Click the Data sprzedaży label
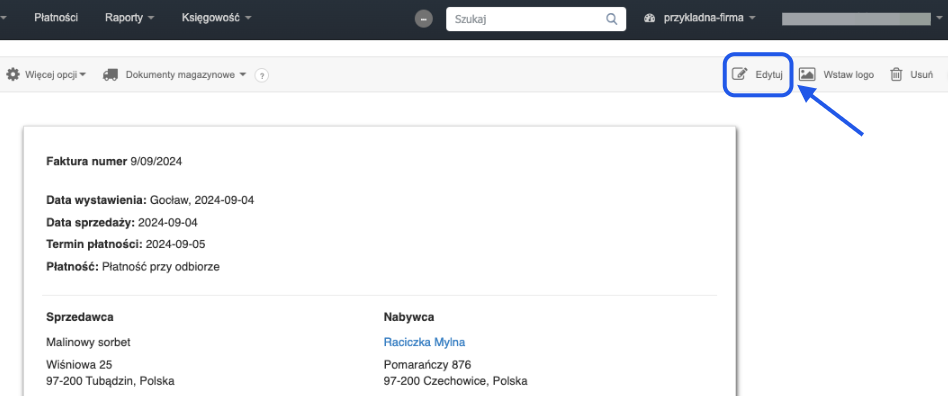 (x=91, y=222)
